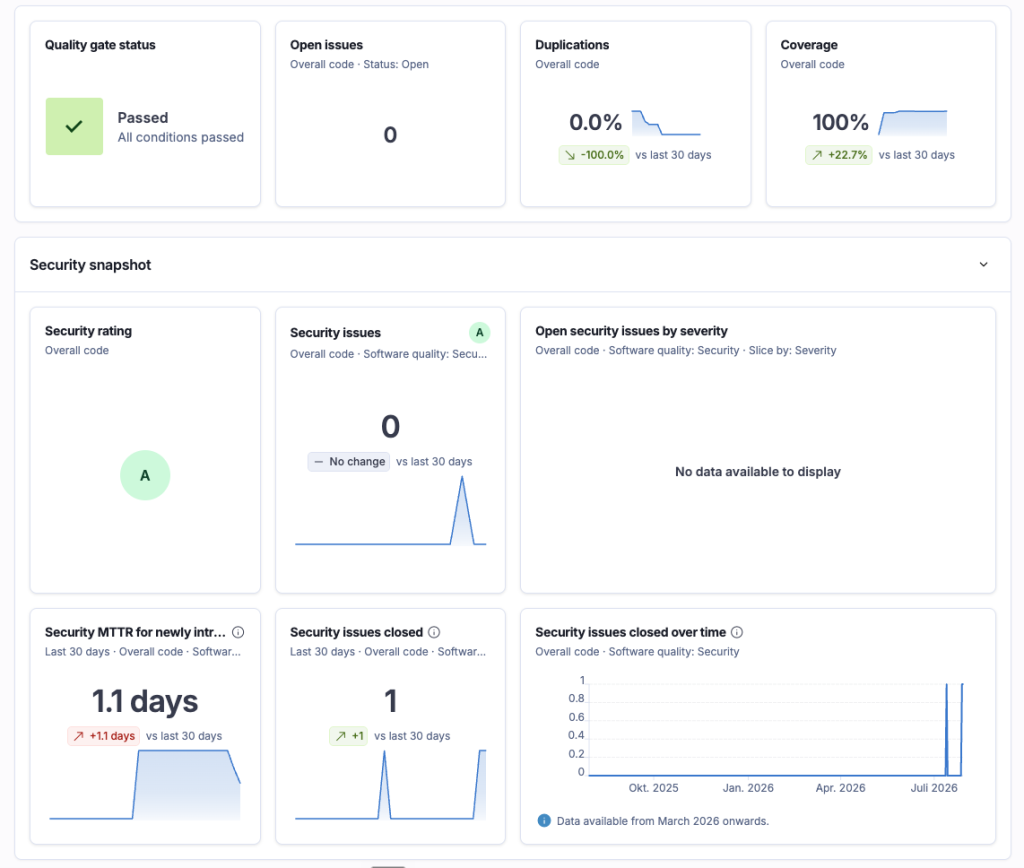Click the Duplications sparkline chart
Screen dimensions: 1024x868
[666, 123]
